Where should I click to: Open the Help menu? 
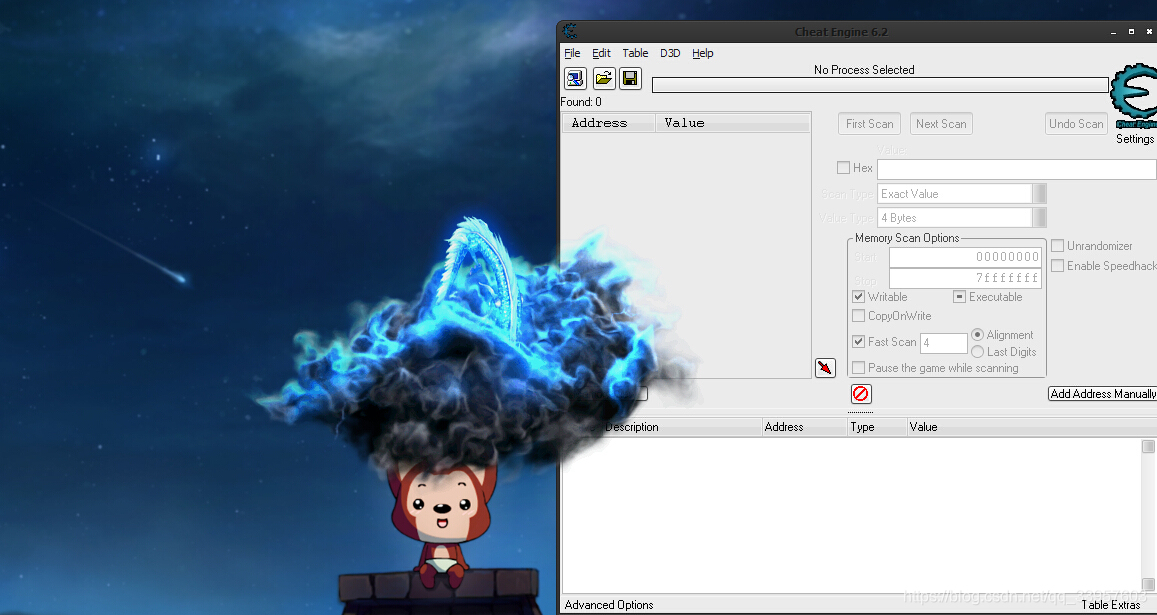point(702,53)
